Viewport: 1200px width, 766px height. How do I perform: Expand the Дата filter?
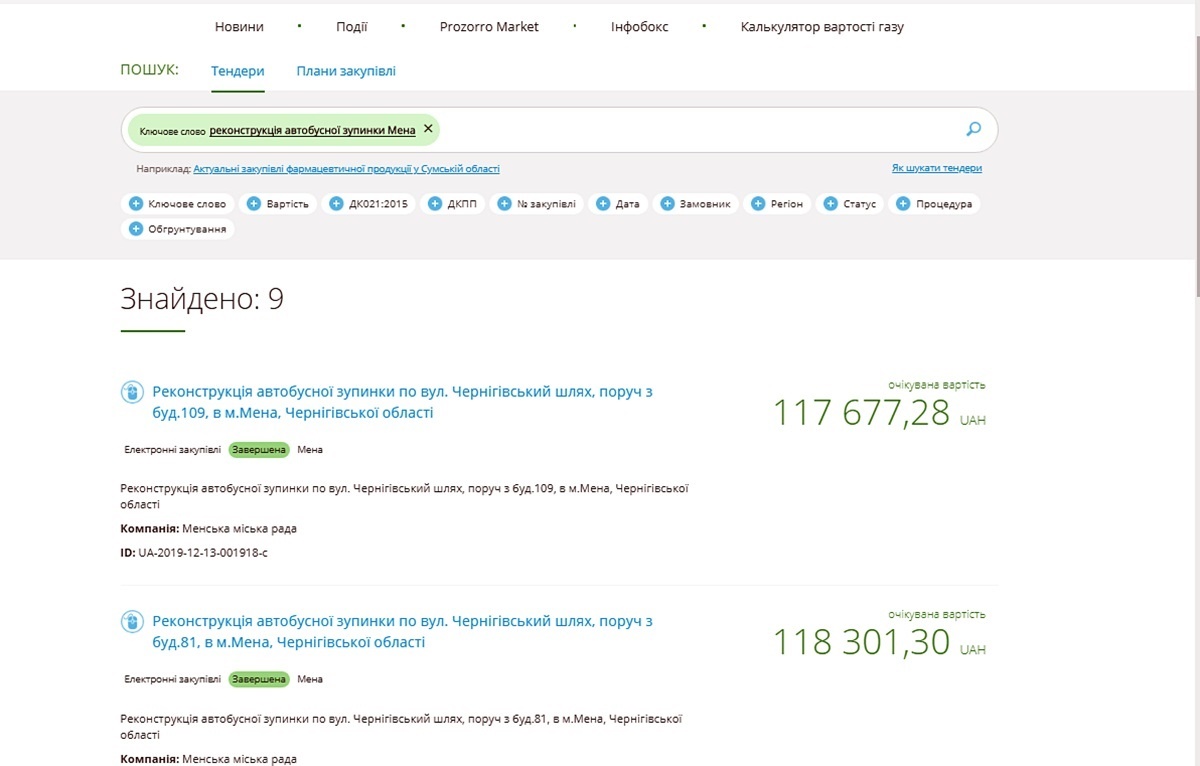click(x=617, y=204)
